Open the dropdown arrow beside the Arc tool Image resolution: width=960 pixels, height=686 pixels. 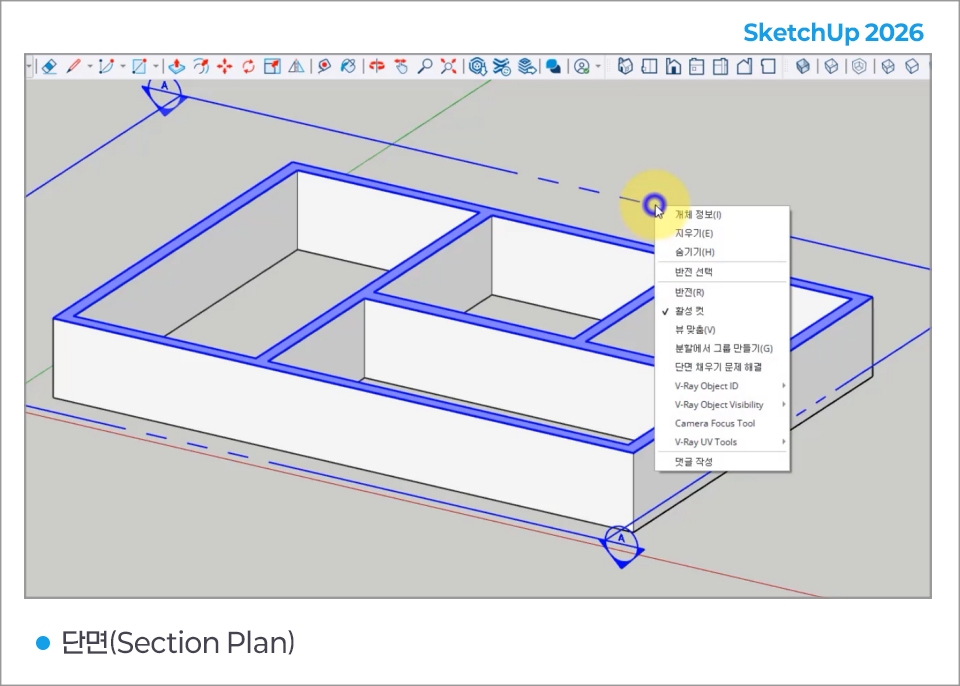[x=122, y=66]
